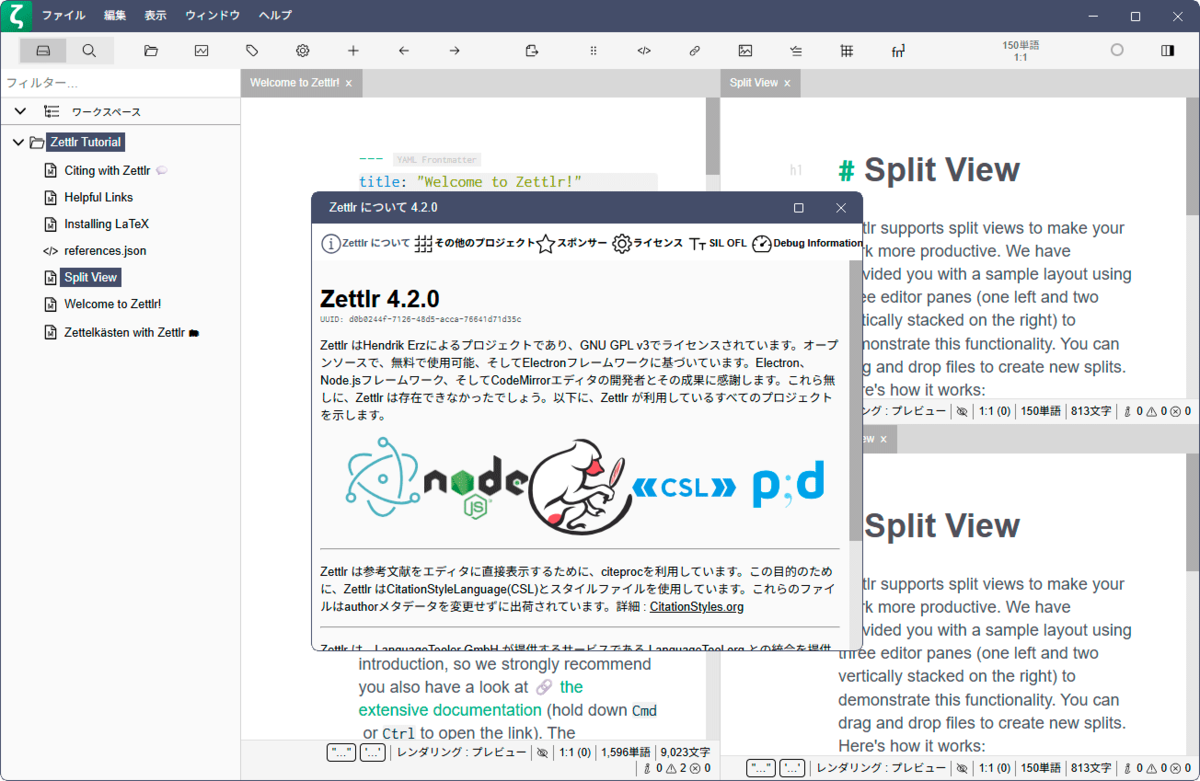1200x781 pixels.
Task: Select スポンサー tab
Action: coord(571,243)
